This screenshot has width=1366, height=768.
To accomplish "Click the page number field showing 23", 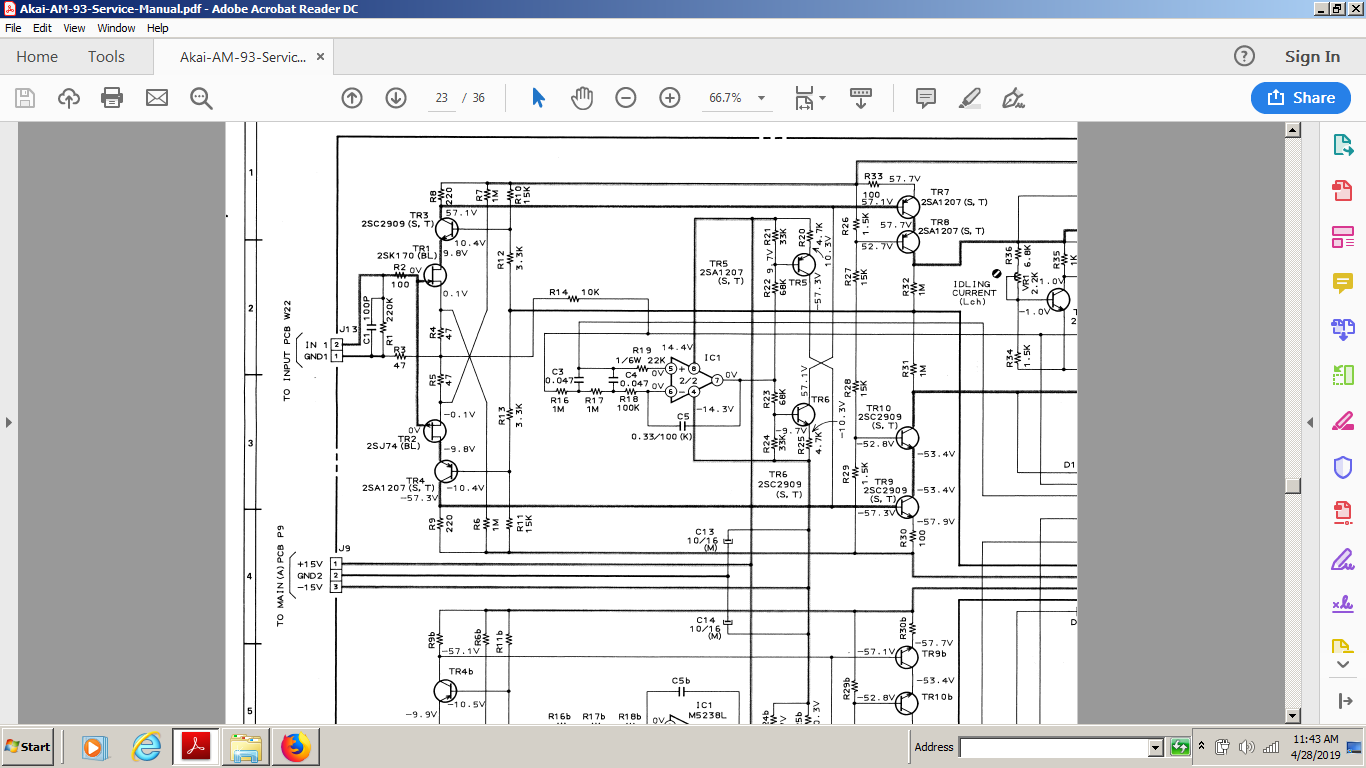I will (441, 98).
